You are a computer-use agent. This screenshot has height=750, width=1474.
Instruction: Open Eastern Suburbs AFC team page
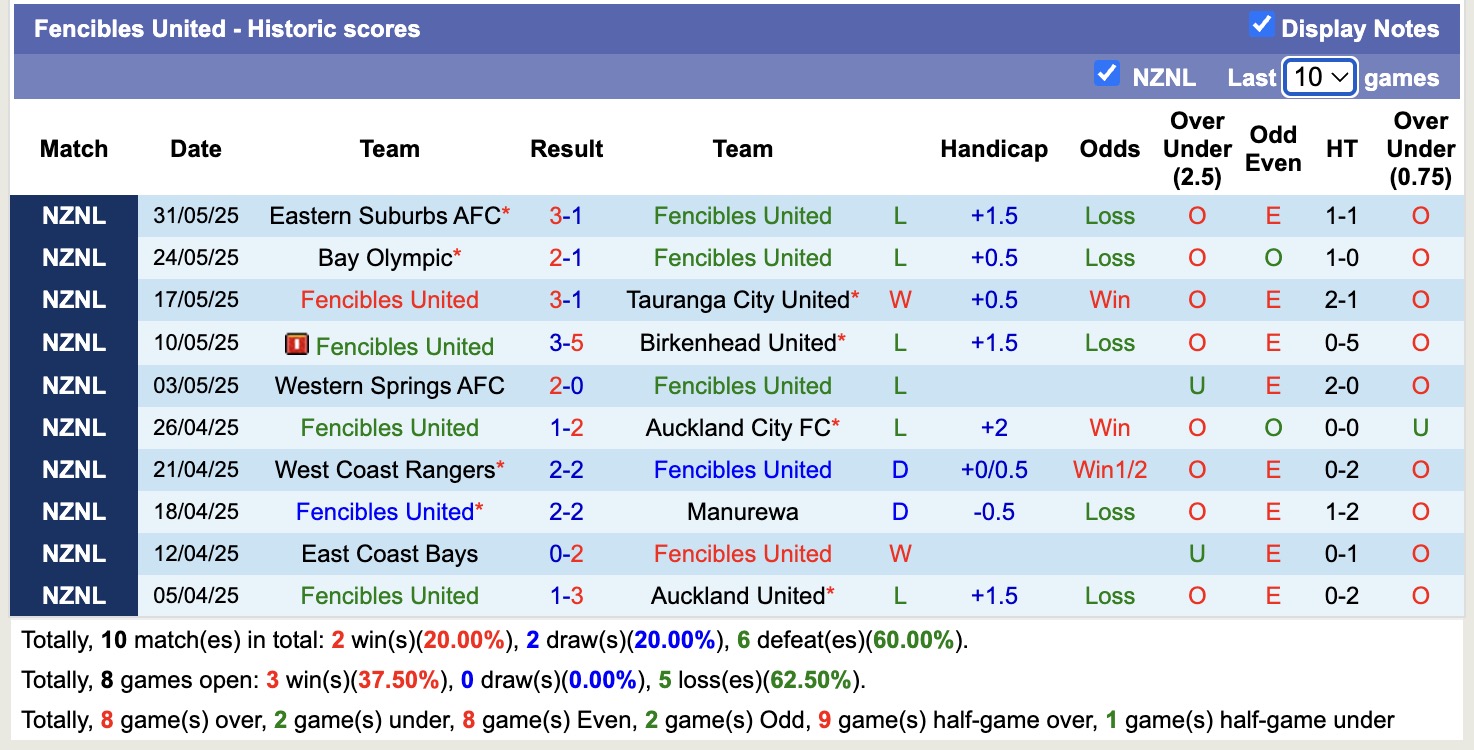(385, 215)
